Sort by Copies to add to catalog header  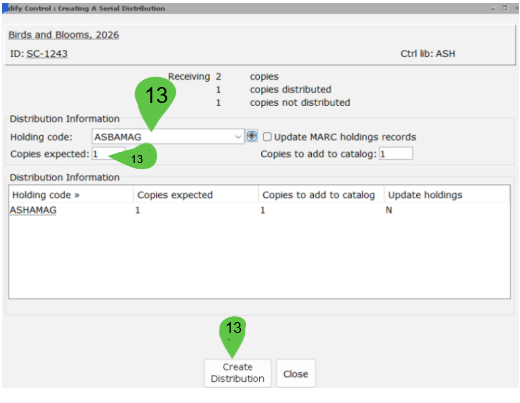click(x=321, y=195)
